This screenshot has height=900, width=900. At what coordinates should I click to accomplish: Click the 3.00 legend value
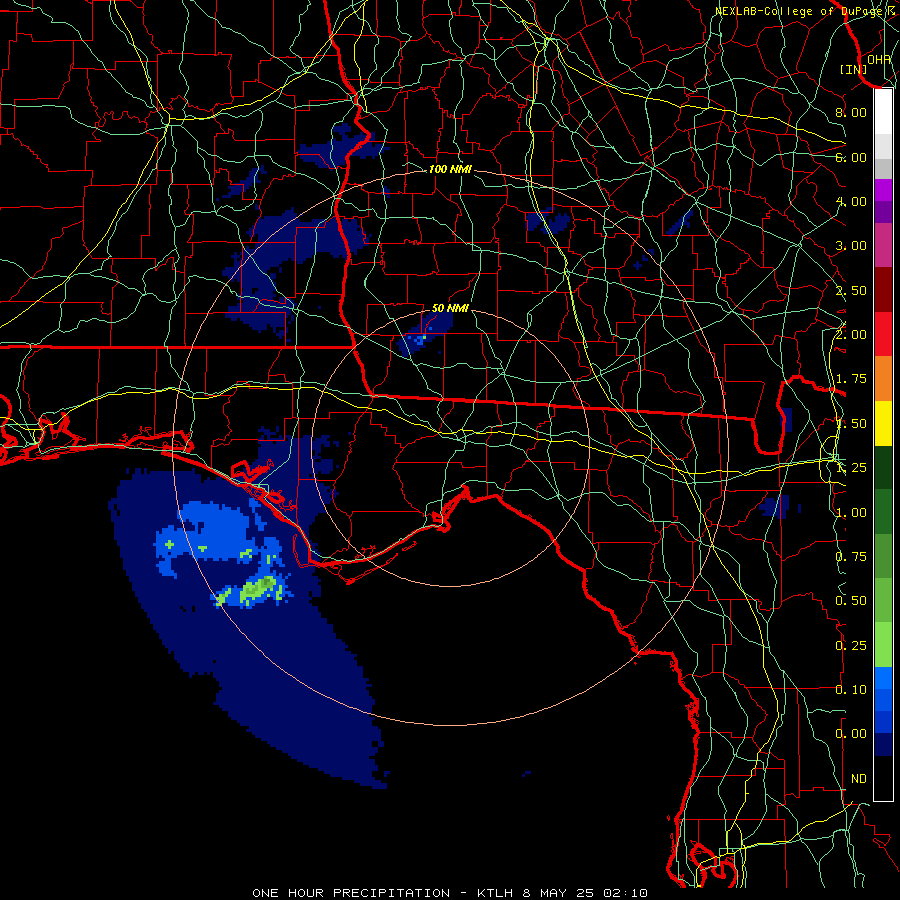tap(851, 246)
